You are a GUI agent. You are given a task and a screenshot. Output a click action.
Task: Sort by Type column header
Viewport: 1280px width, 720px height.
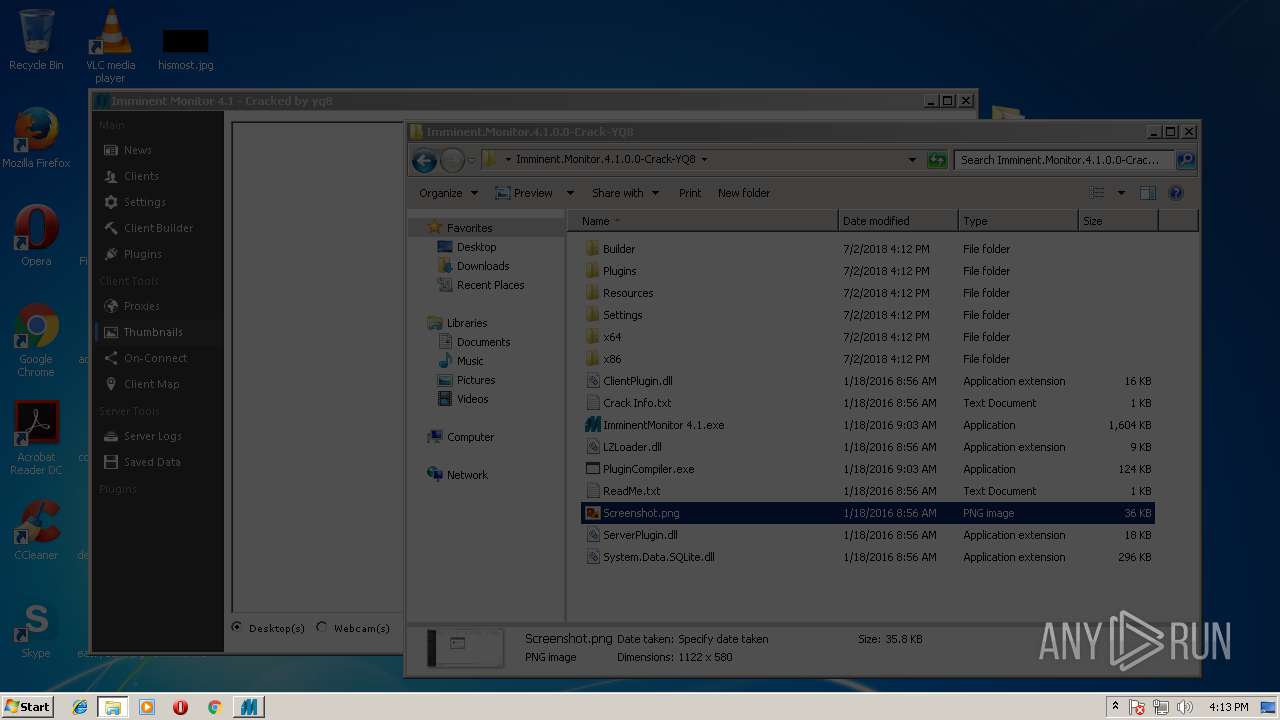[1018, 221]
